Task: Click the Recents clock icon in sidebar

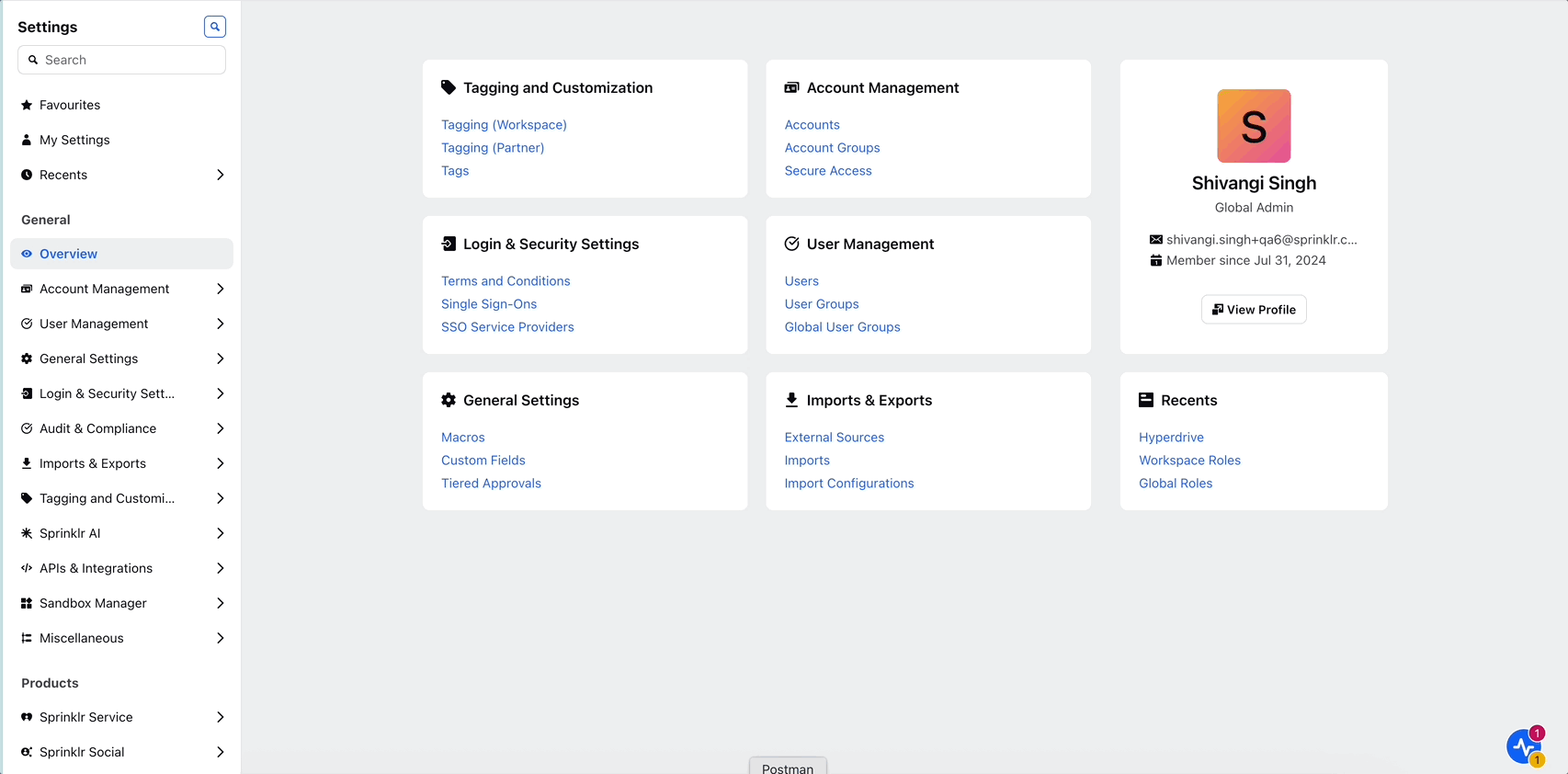Action: tap(27, 175)
